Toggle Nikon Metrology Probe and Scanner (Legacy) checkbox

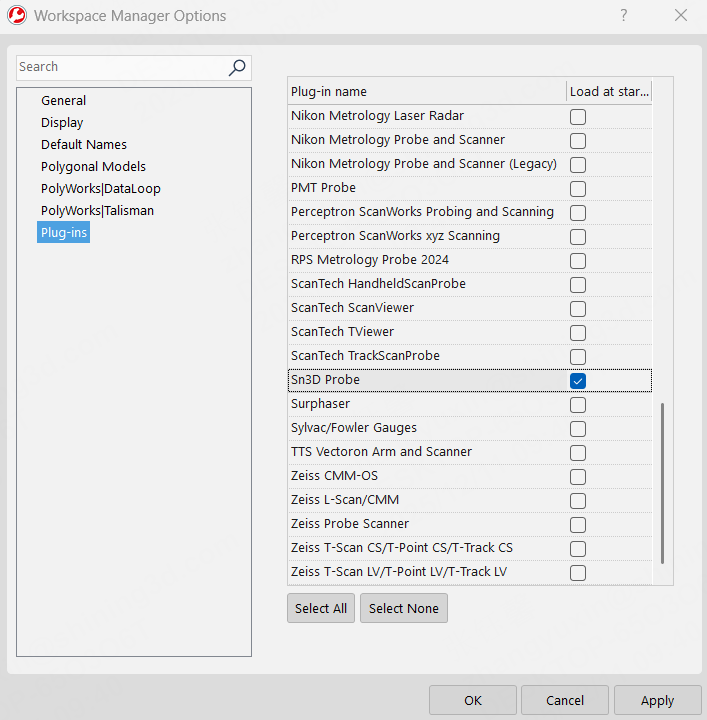[x=578, y=164]
